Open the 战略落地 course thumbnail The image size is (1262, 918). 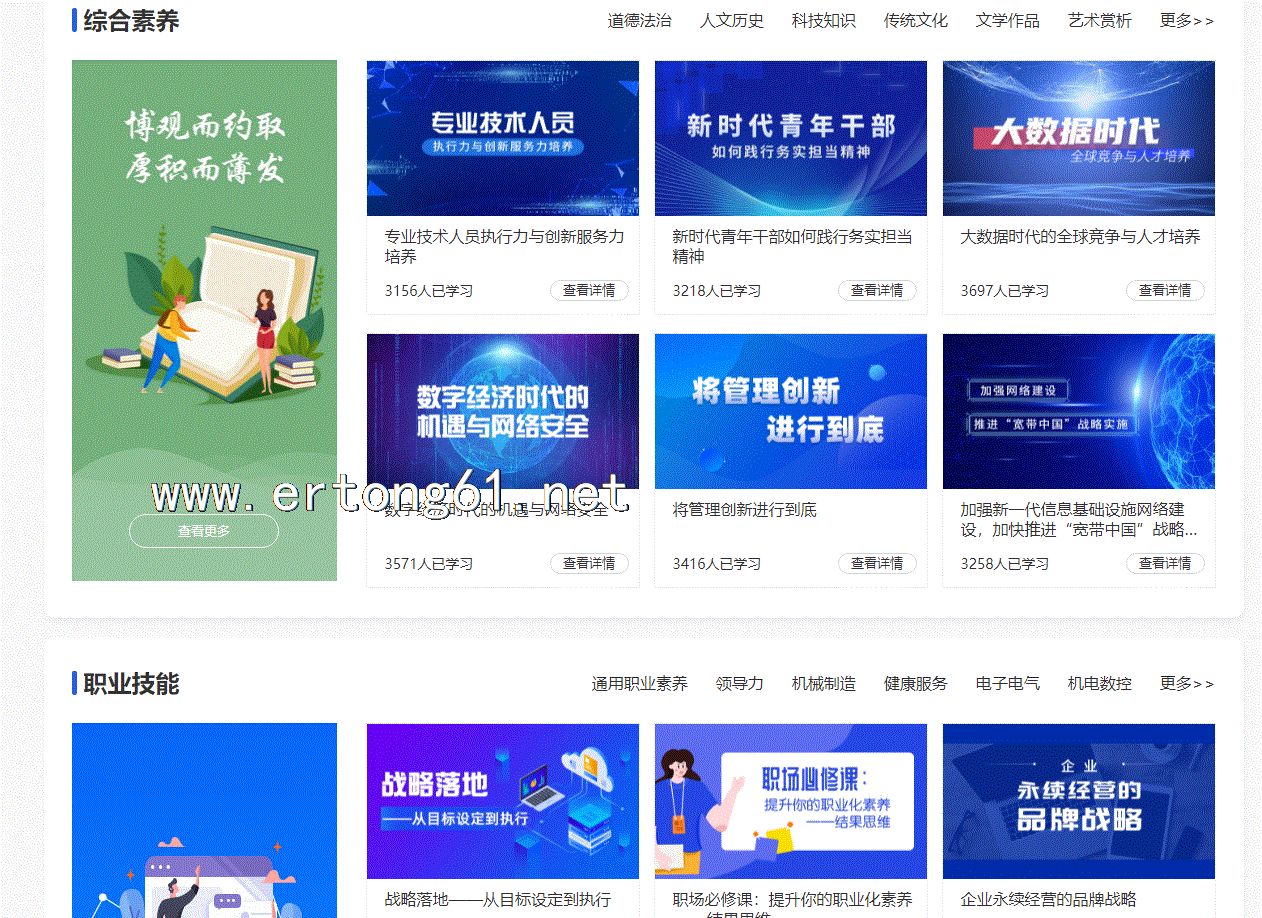click(502, 801)
